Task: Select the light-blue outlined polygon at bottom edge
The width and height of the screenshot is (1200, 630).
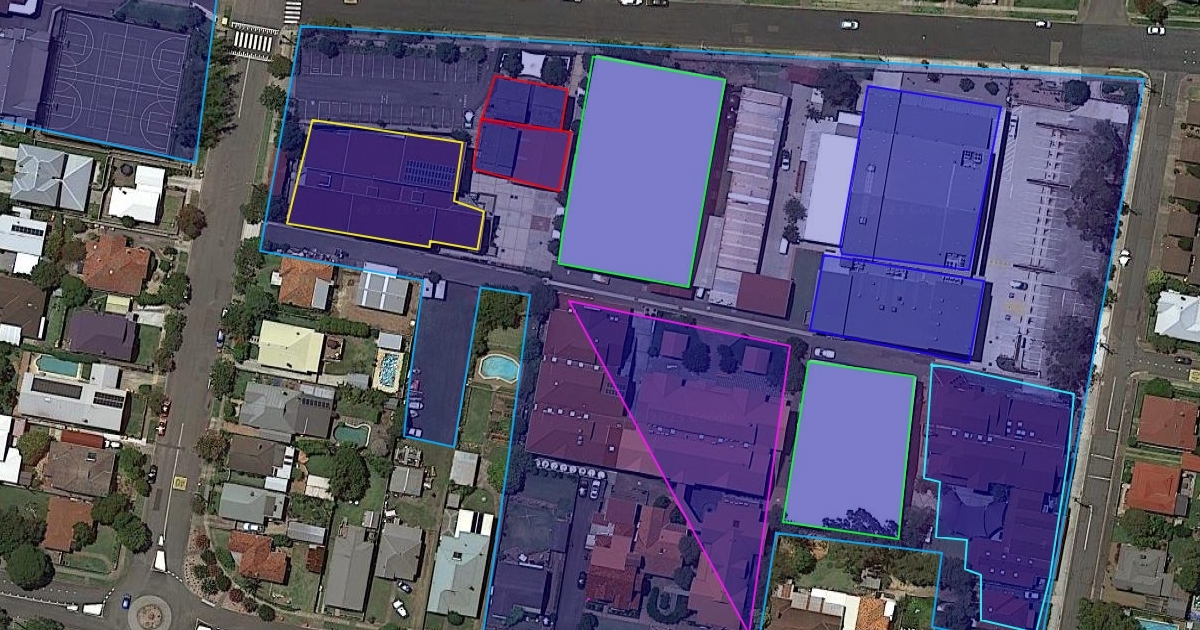Action: 855,585
